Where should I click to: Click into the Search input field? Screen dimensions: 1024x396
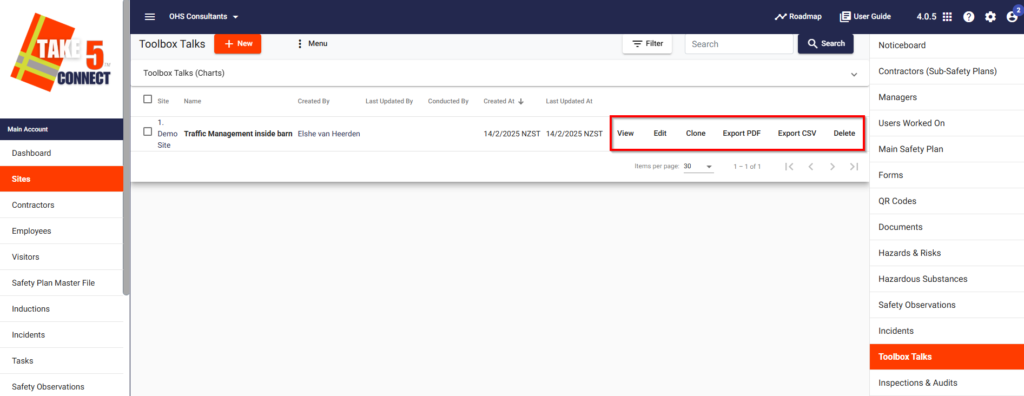coord(739,44)
